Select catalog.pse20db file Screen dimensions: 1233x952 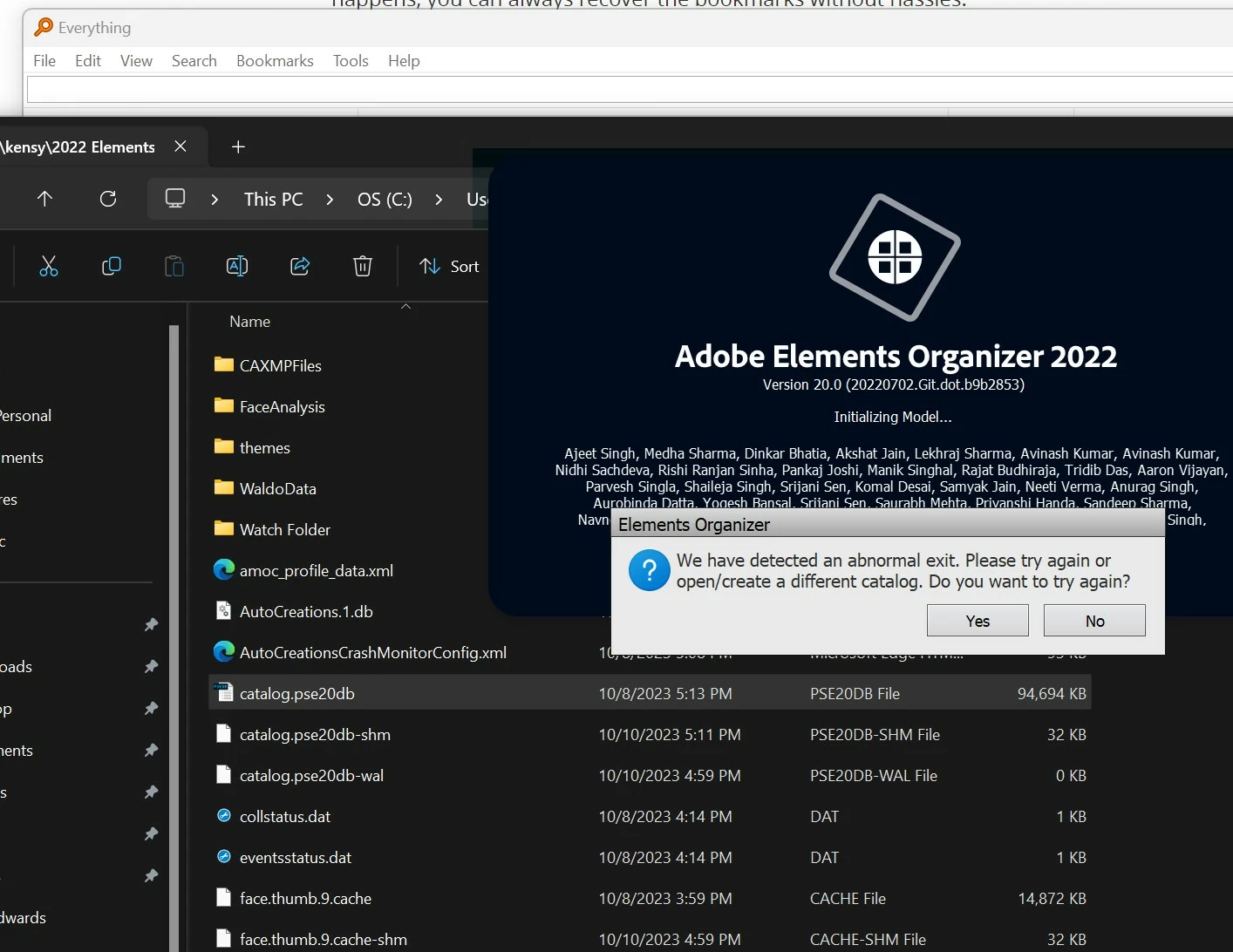coord(650,694)
